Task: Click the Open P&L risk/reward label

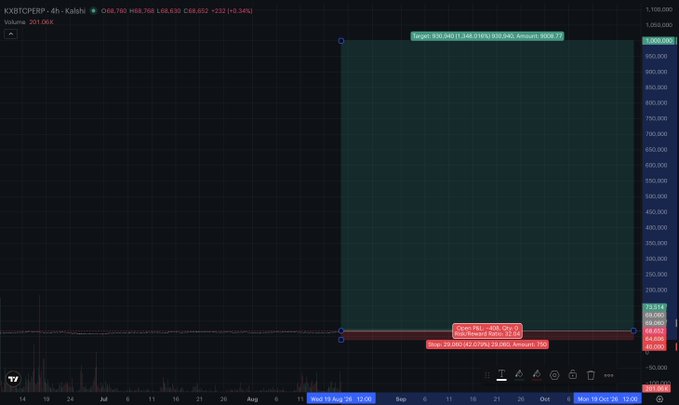Action: click(x=487, y=331)
